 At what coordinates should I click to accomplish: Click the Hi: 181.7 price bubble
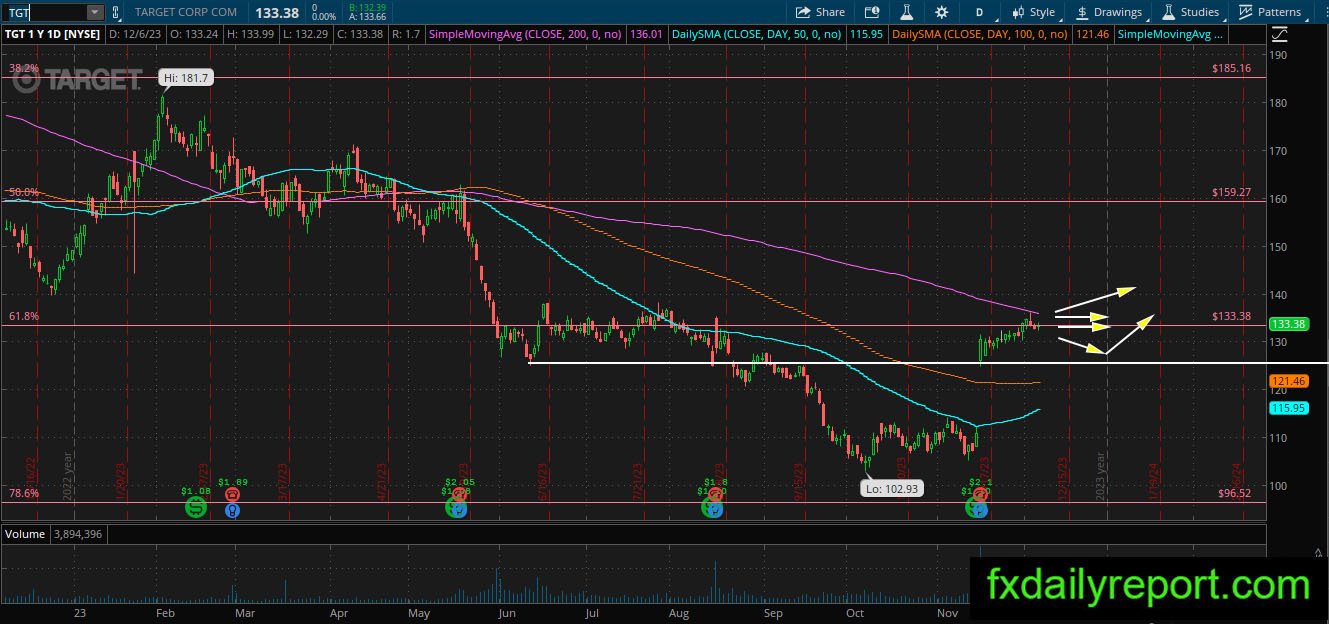[185, 77]
